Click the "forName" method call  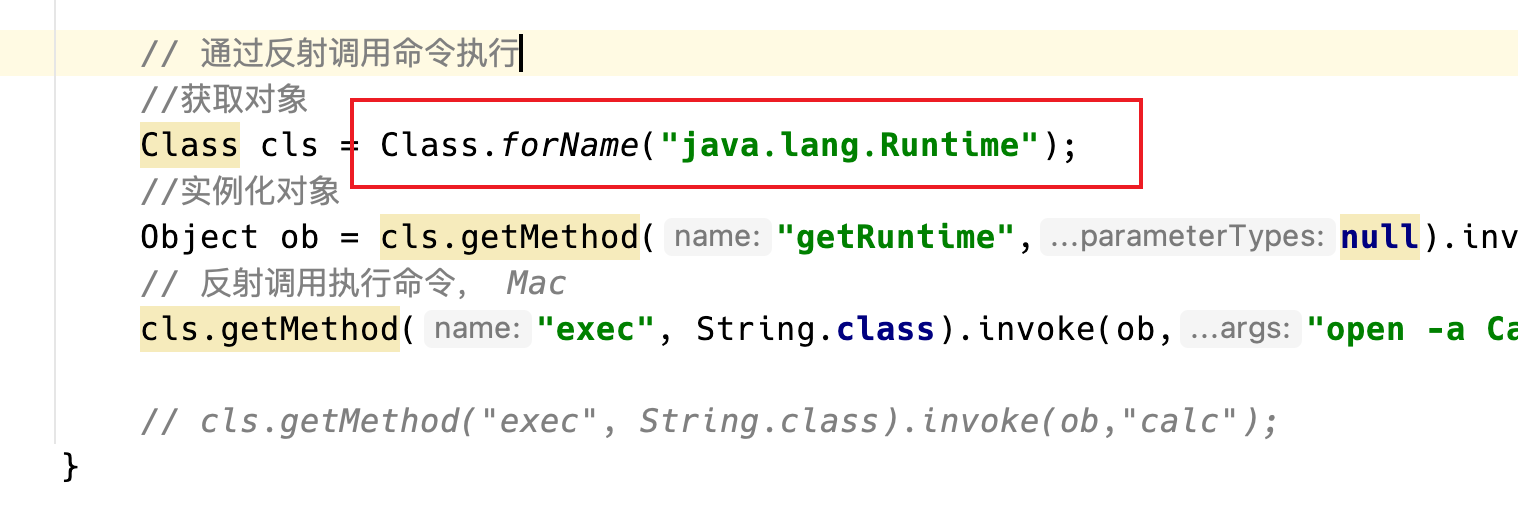[x=568, y=146]
